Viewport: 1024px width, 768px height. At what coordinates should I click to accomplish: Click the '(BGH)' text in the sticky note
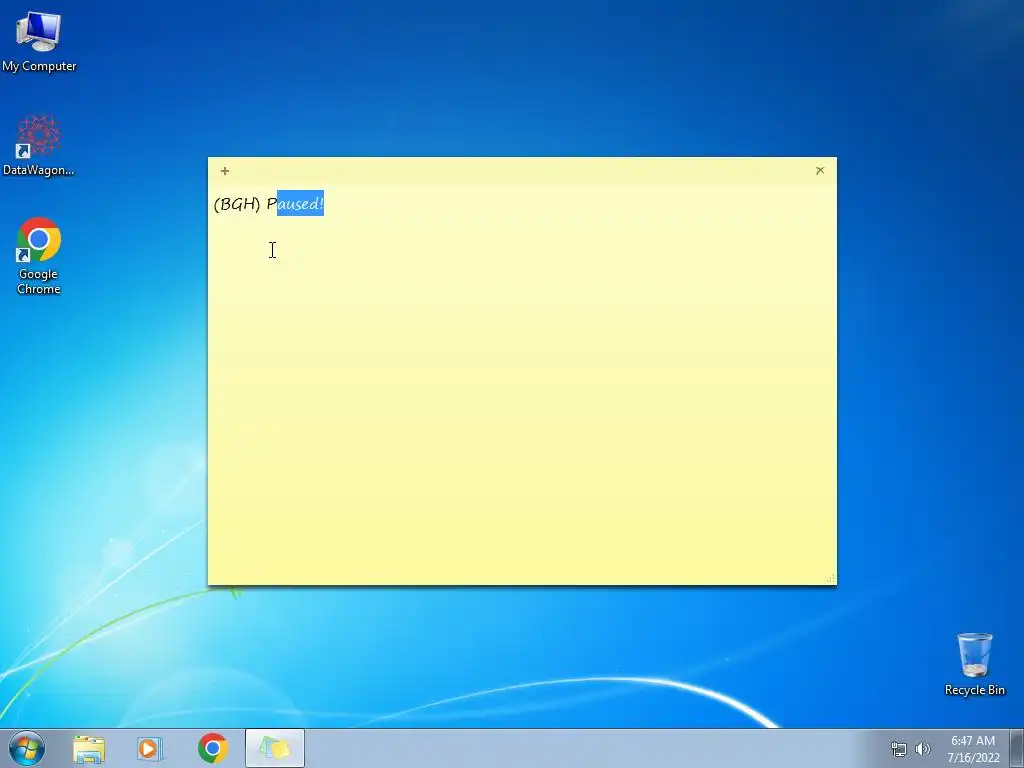237,204
